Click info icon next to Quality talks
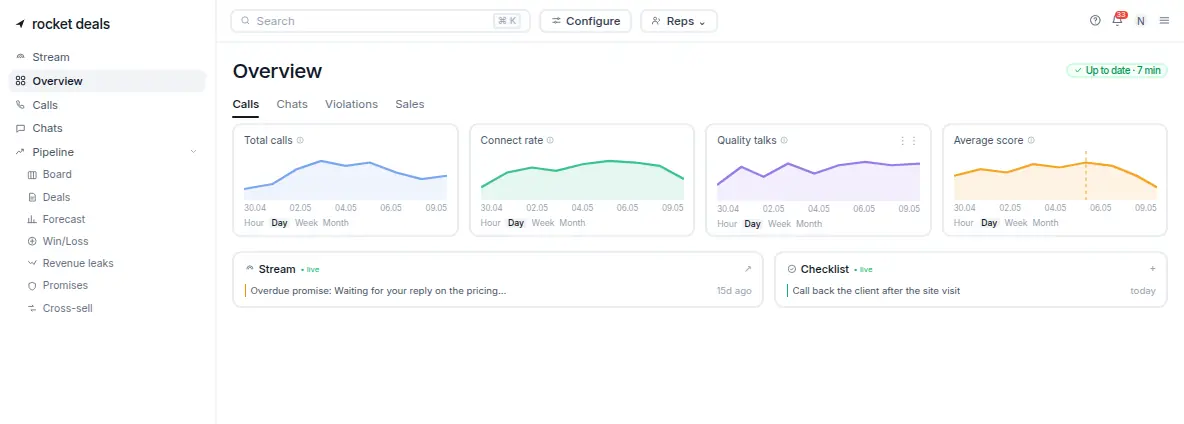 tap(784, 140)
